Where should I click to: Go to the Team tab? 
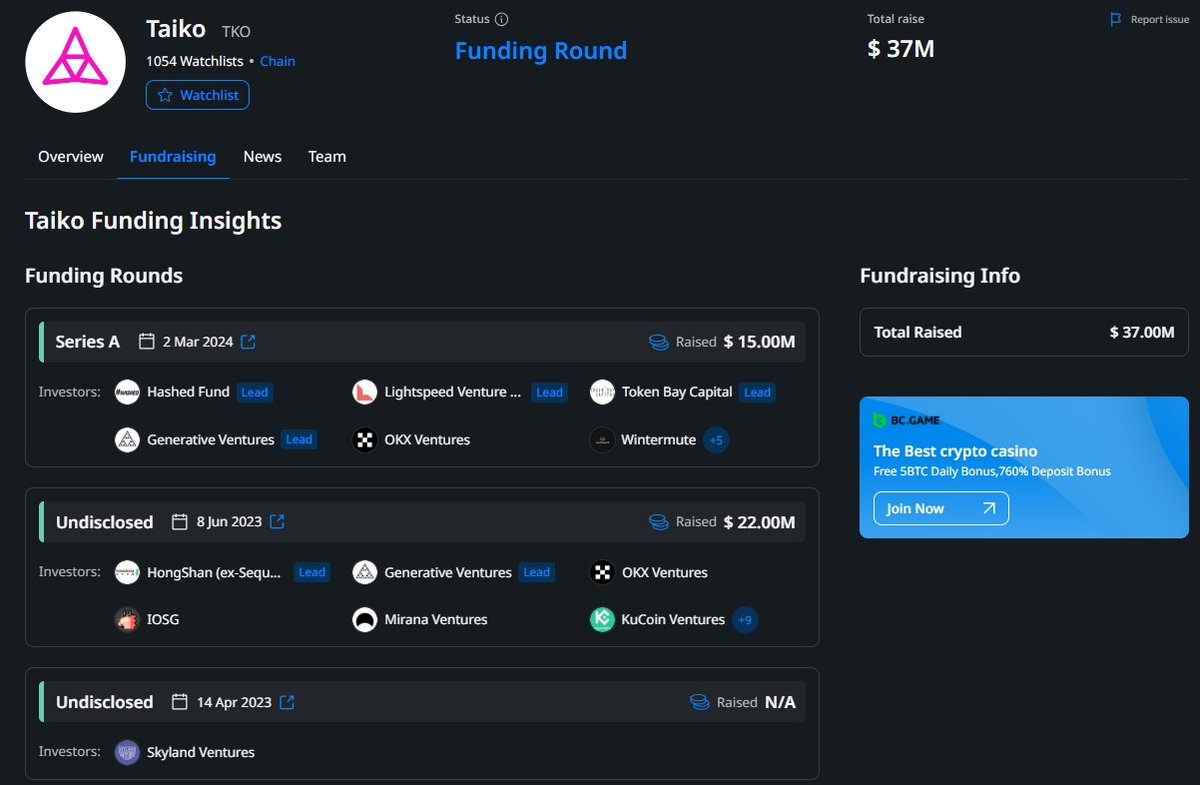click(x=327, y=157)
